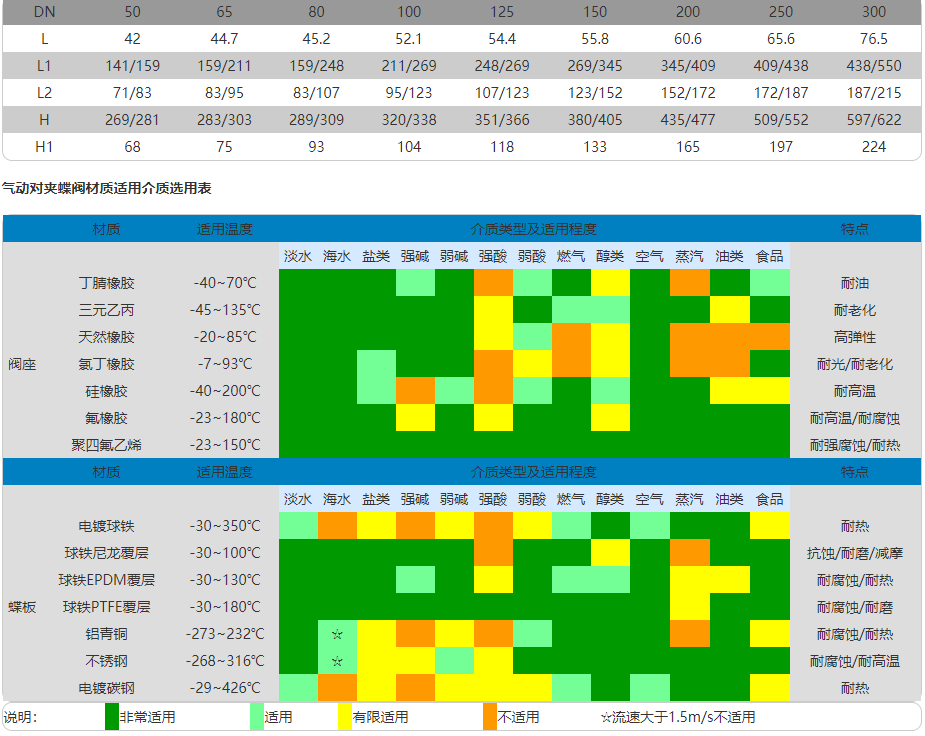Screen dimensions: 925x736
Task: Click the orange 强酸 cell for 丁腈橡胶
Action: point(493,283)
